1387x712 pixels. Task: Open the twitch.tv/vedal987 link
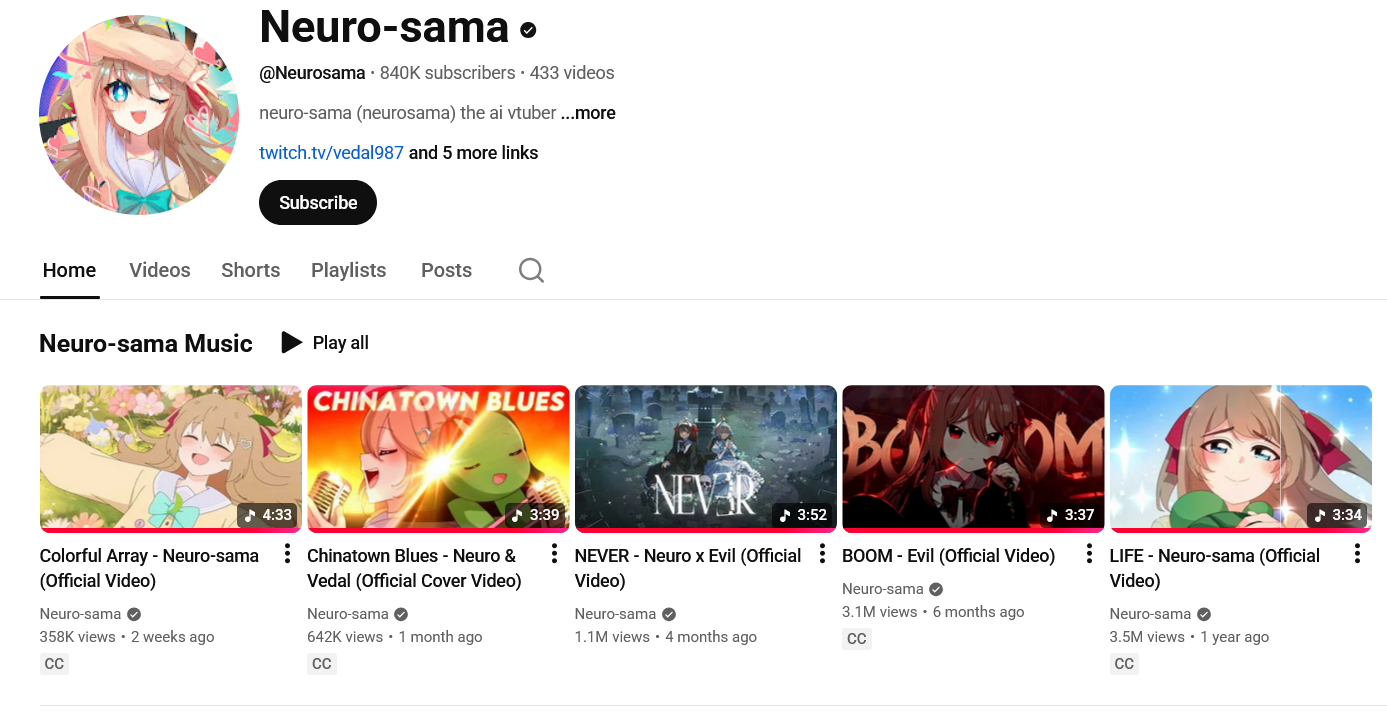click(331, 153)
